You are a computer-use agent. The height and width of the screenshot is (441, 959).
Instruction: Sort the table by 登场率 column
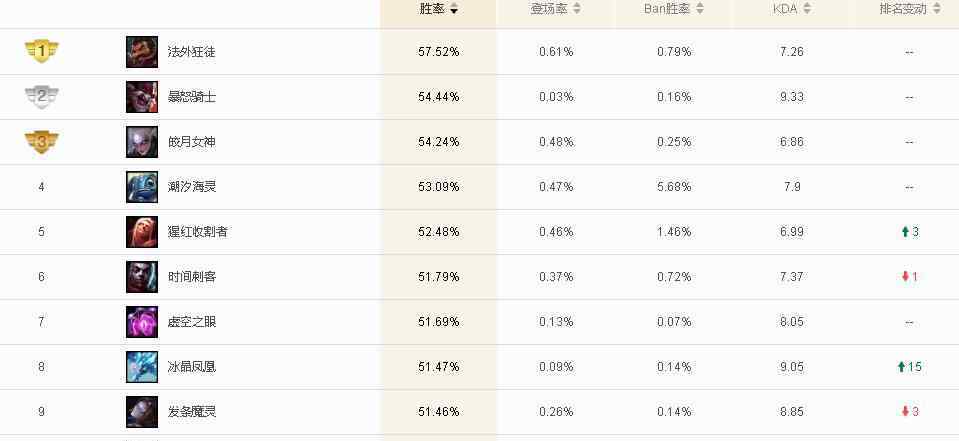556,9
